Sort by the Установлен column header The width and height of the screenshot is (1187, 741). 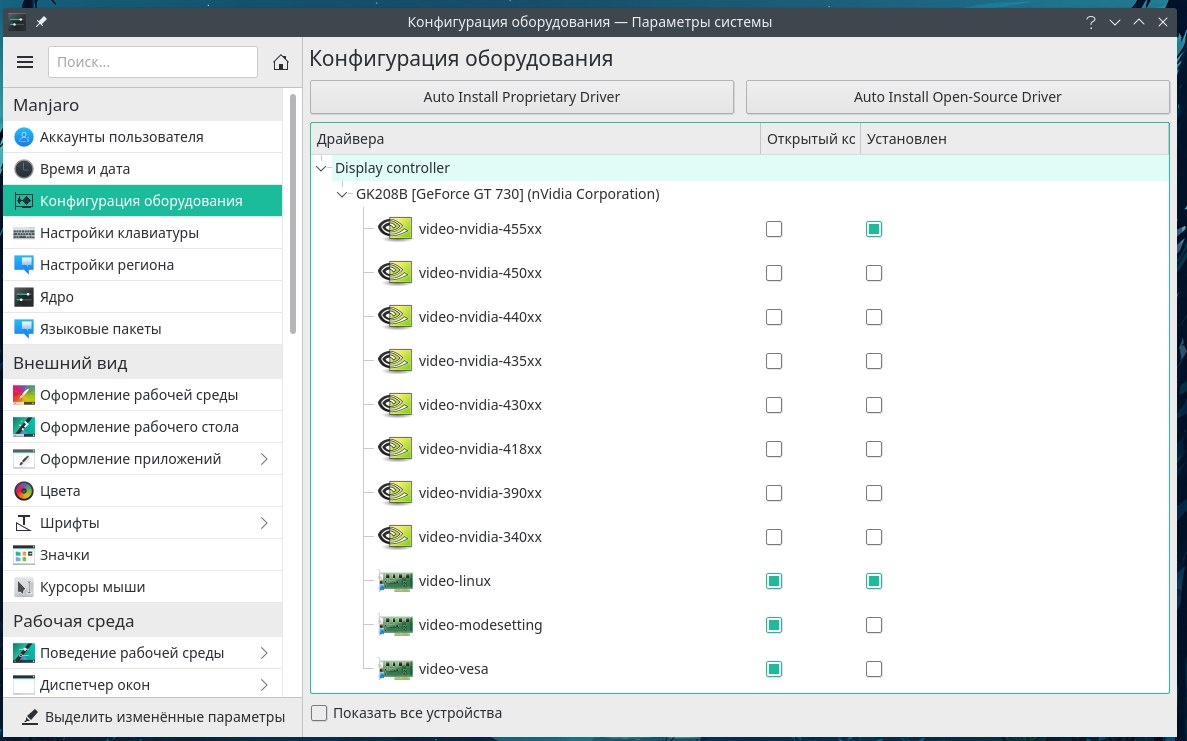[x=1014, y=139]
